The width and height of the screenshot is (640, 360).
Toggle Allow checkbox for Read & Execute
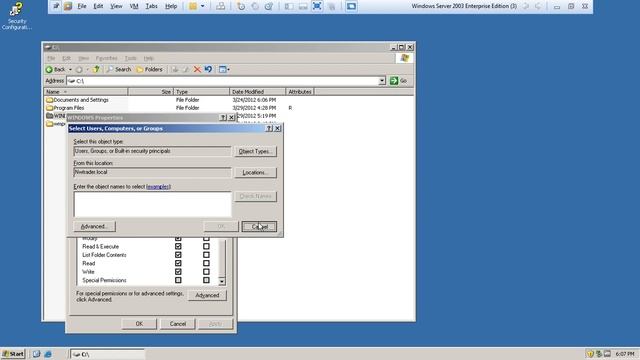click(178, 247)
